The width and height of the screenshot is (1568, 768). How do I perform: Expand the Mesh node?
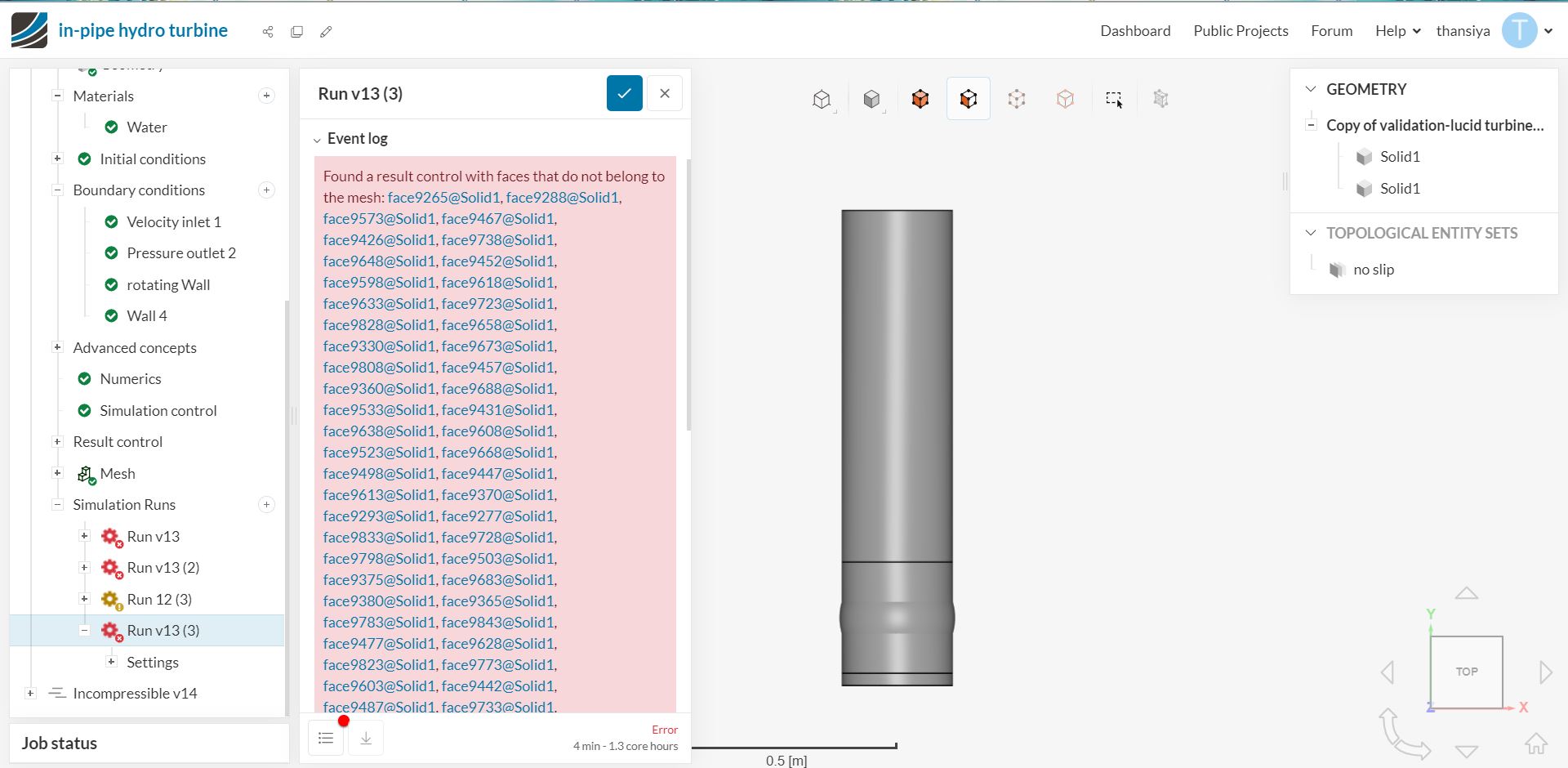(x=57, y=473)
